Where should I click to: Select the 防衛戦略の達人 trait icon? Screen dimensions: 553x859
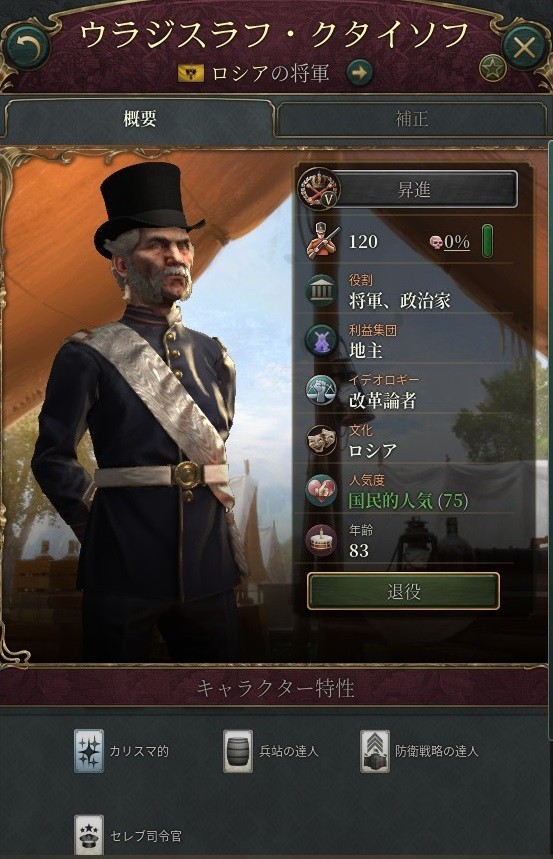point(375,751)
